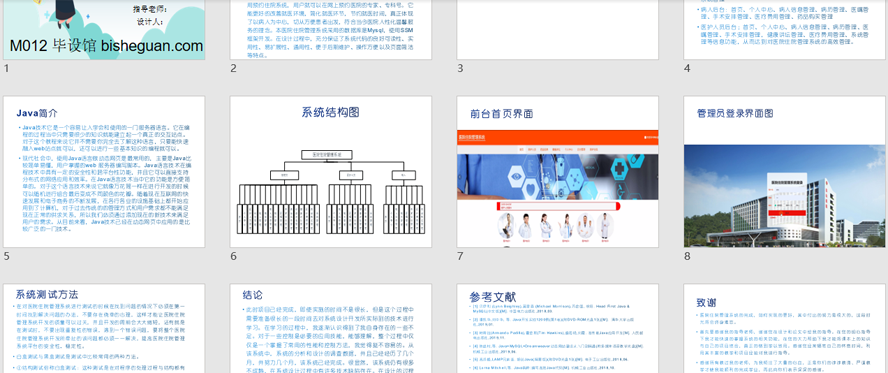This screenshot has width=888, height=373.
Task: Click the slide number label '8'
Action: coord(687,256)
